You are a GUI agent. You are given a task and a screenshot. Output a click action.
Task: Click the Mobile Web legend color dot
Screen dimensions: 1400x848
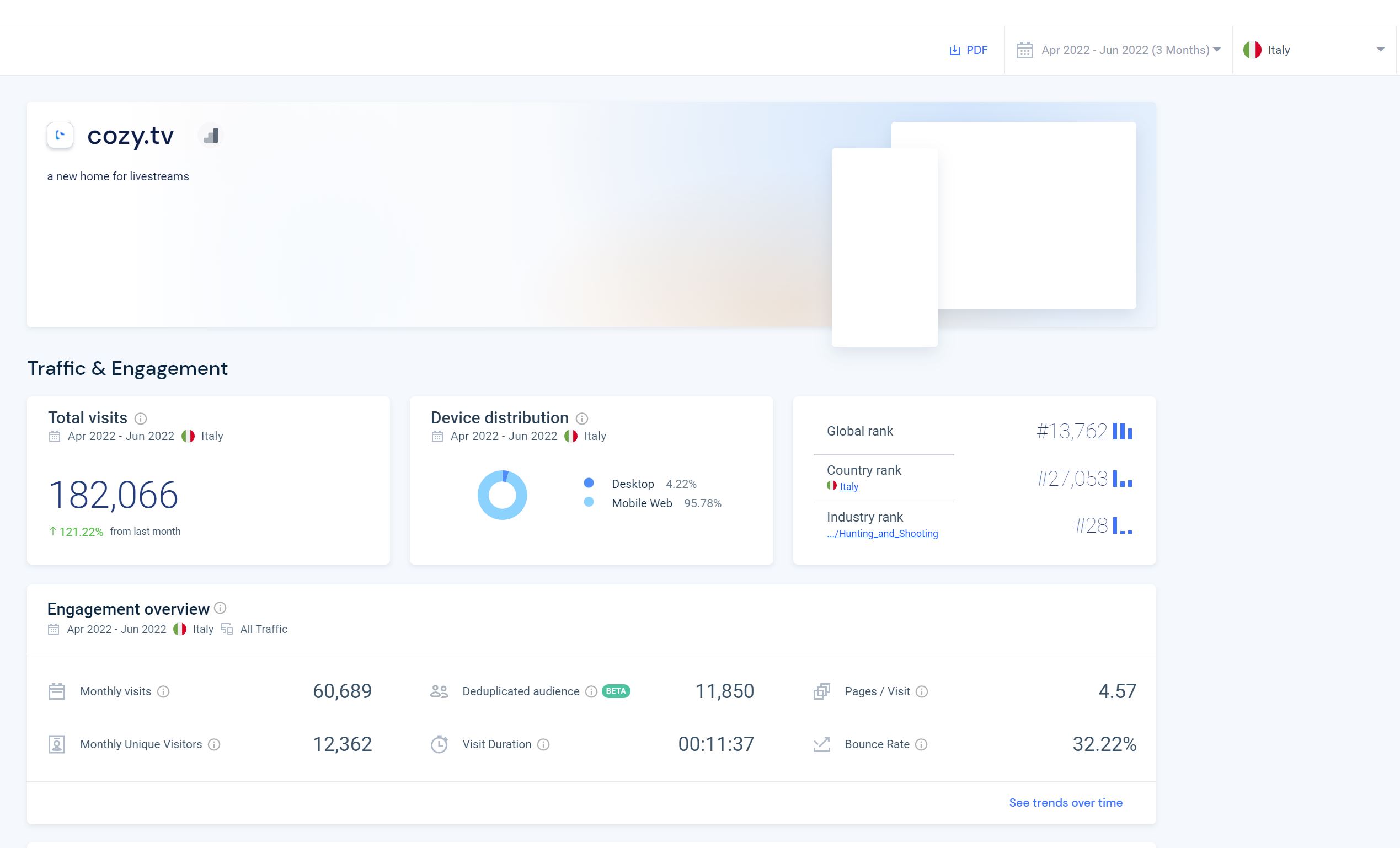coord(589,502)
